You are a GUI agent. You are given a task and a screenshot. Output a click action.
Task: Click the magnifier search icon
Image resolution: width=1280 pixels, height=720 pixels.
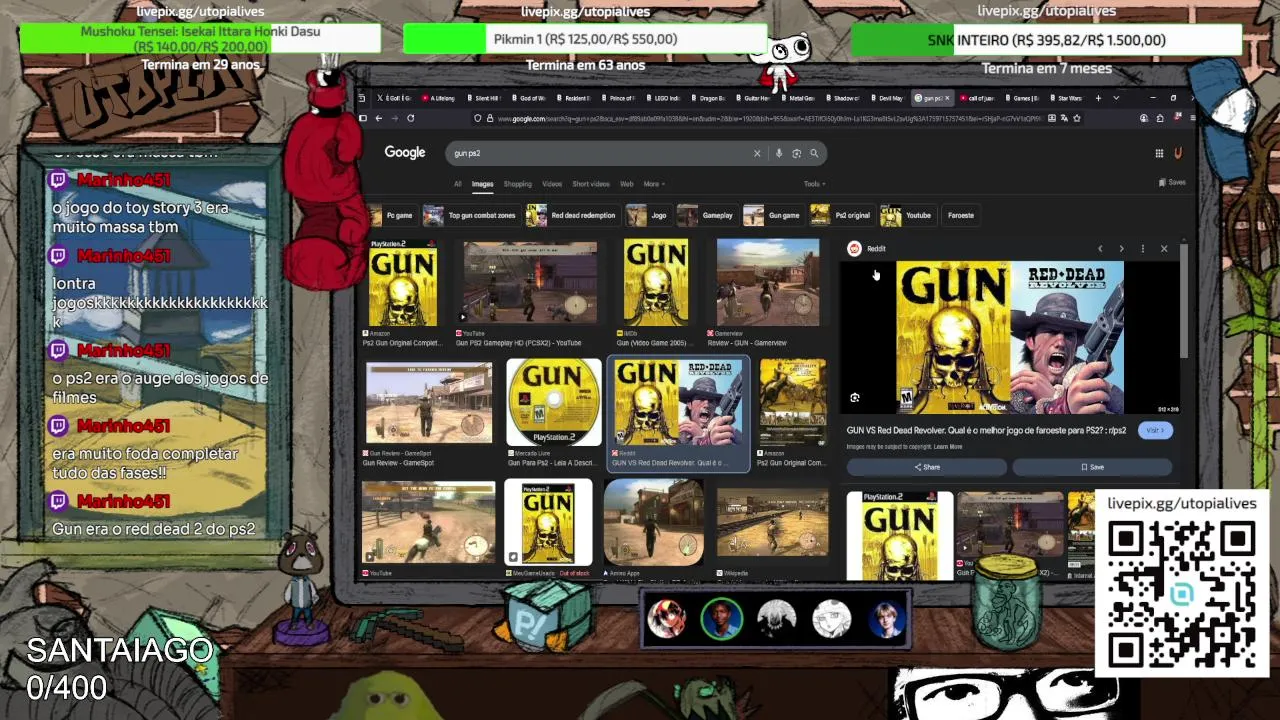click(814, 153)
